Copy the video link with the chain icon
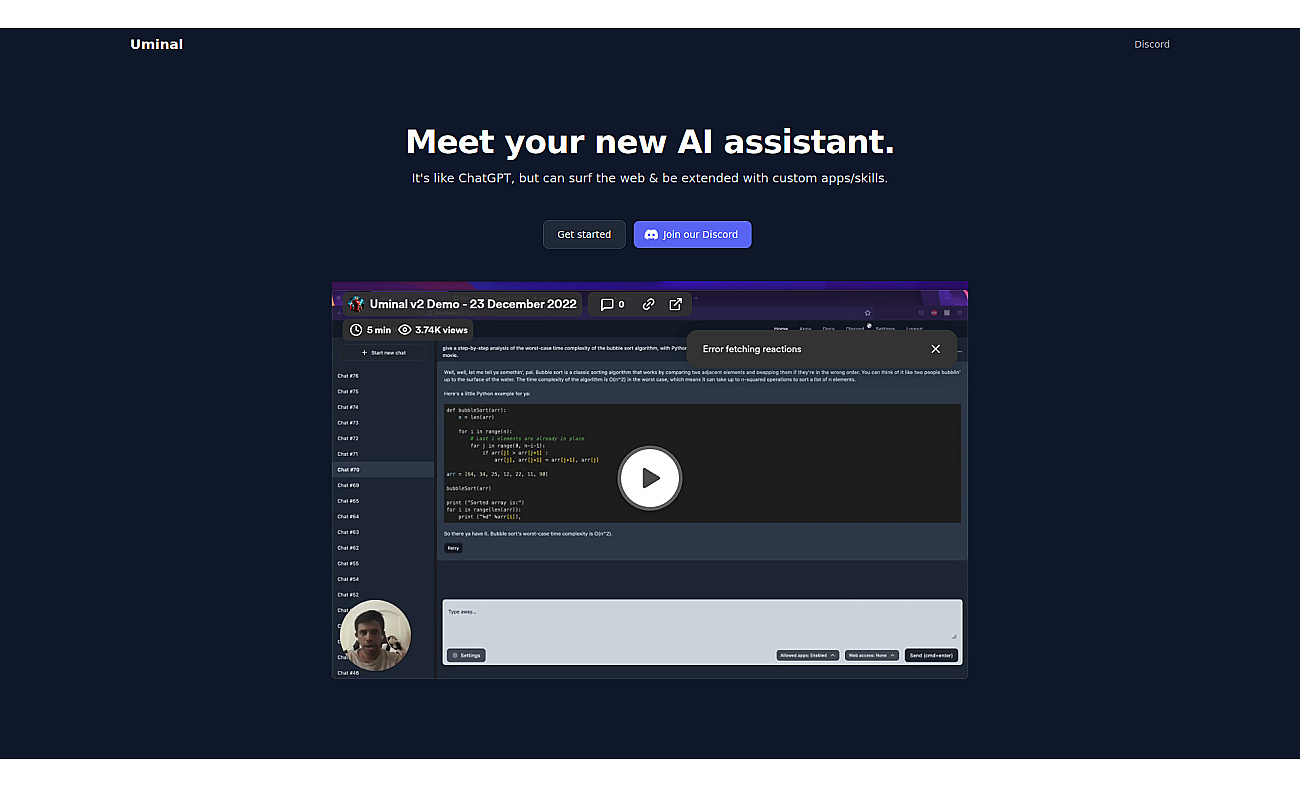 coord(648,304)
